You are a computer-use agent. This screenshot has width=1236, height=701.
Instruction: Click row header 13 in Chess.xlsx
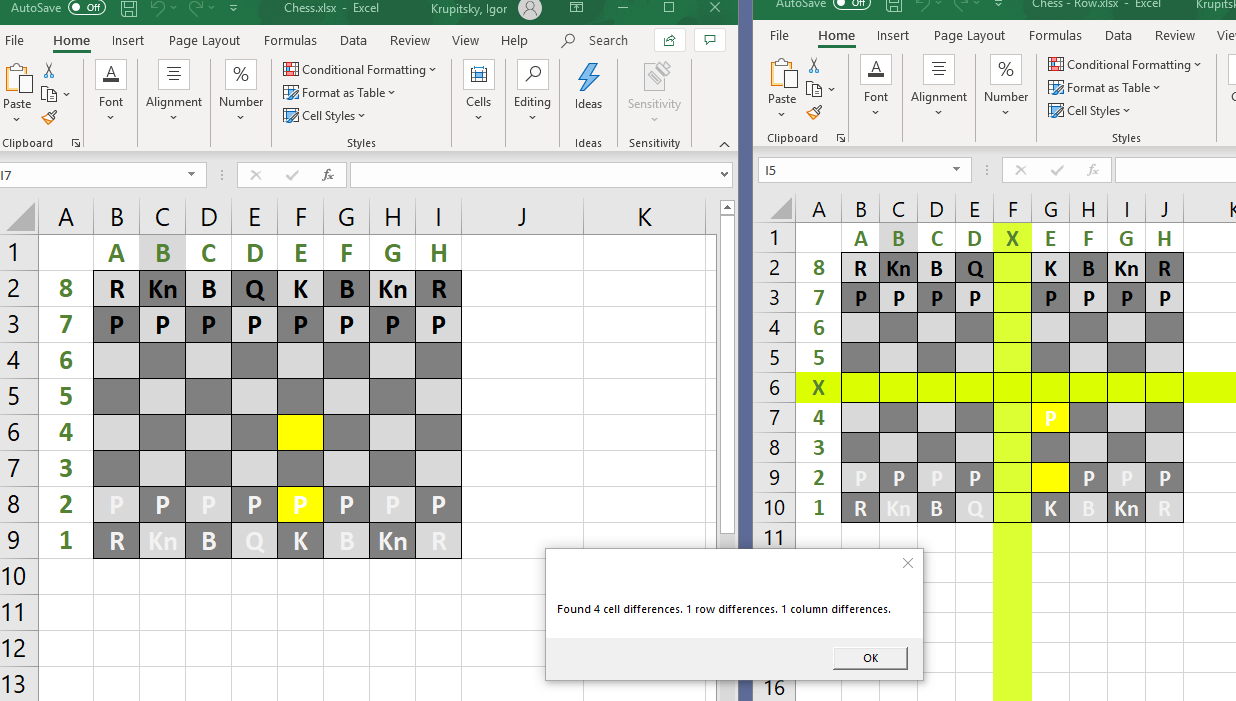19,685
